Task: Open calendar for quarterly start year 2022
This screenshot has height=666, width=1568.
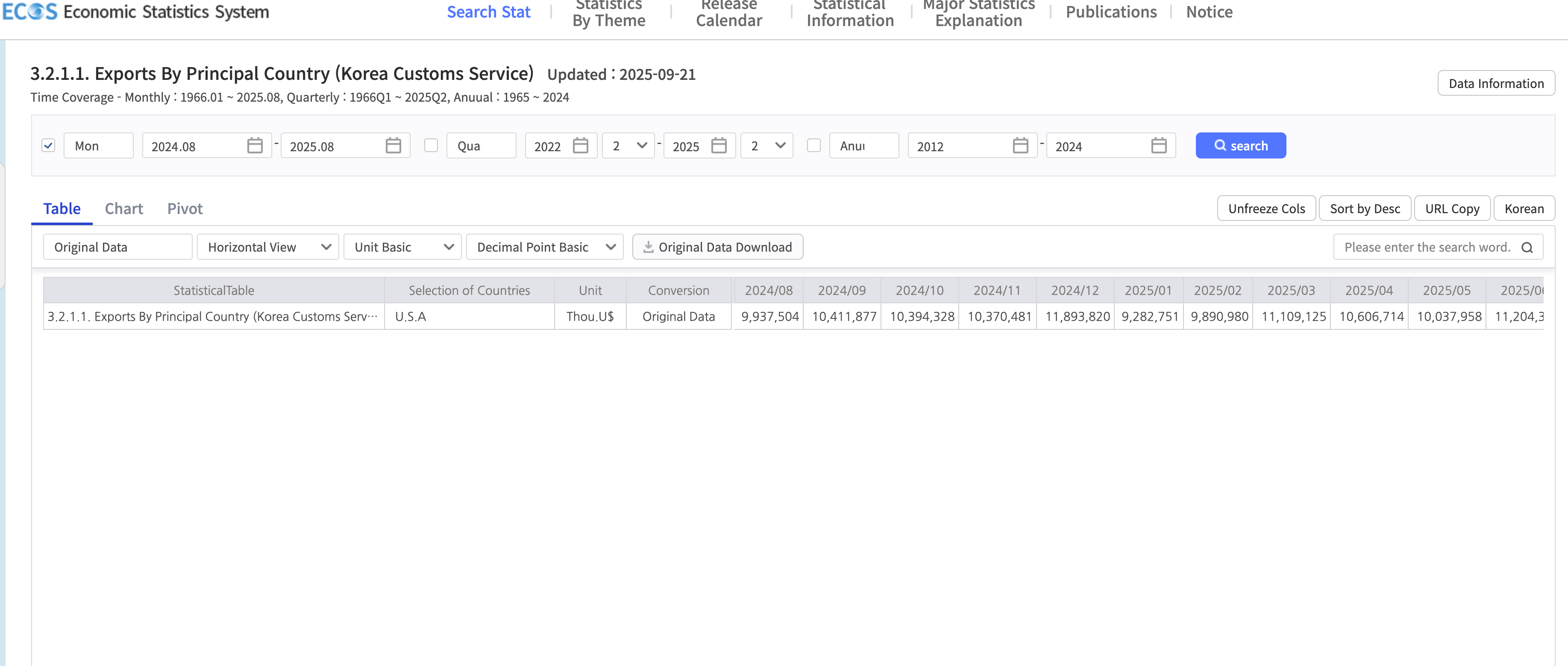Action: coord(580,146)
